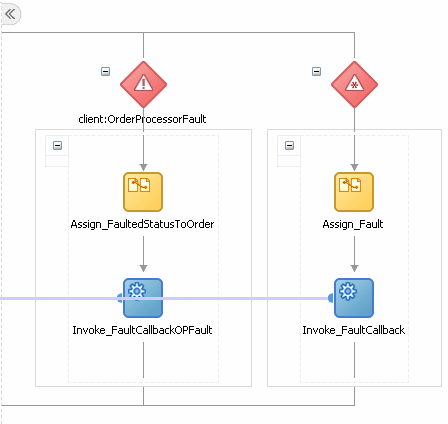
Task: Collapse sequence containing Assign_Fault
Action: [289, 145]
